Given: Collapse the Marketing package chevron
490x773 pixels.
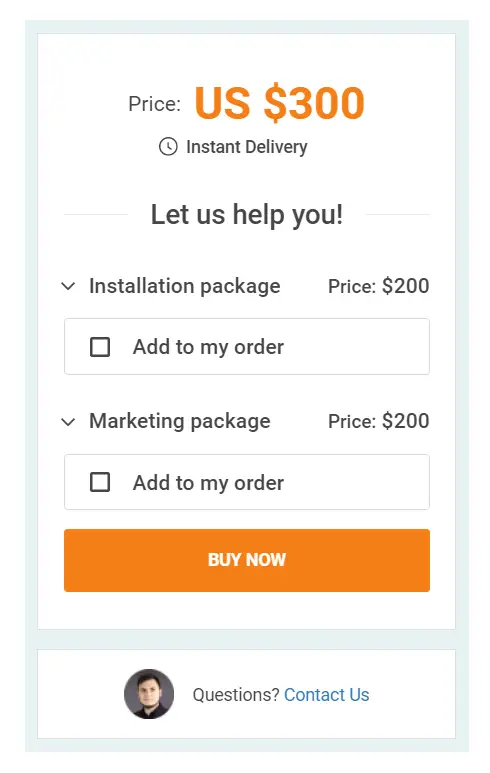Looking at the screenshot, I should coord(68,422).
